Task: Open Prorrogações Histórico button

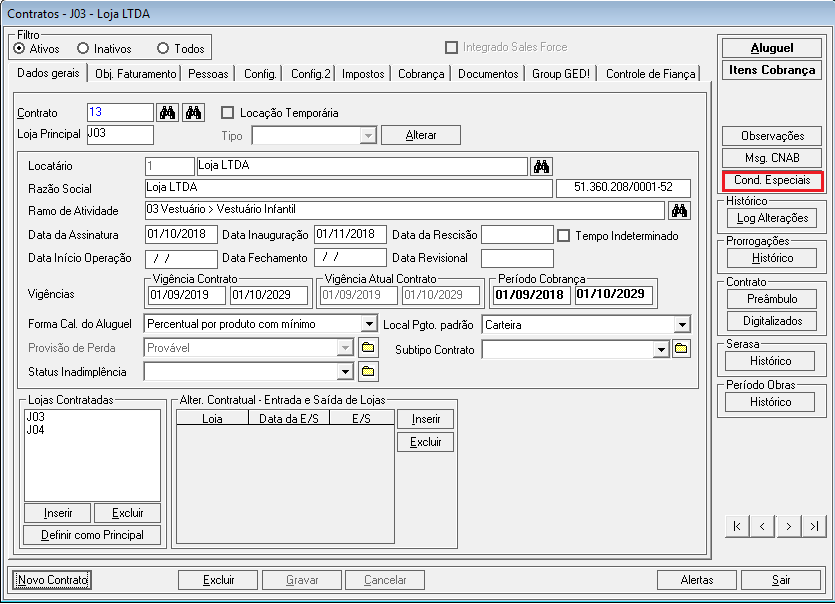Action: [x=772, y=258]
